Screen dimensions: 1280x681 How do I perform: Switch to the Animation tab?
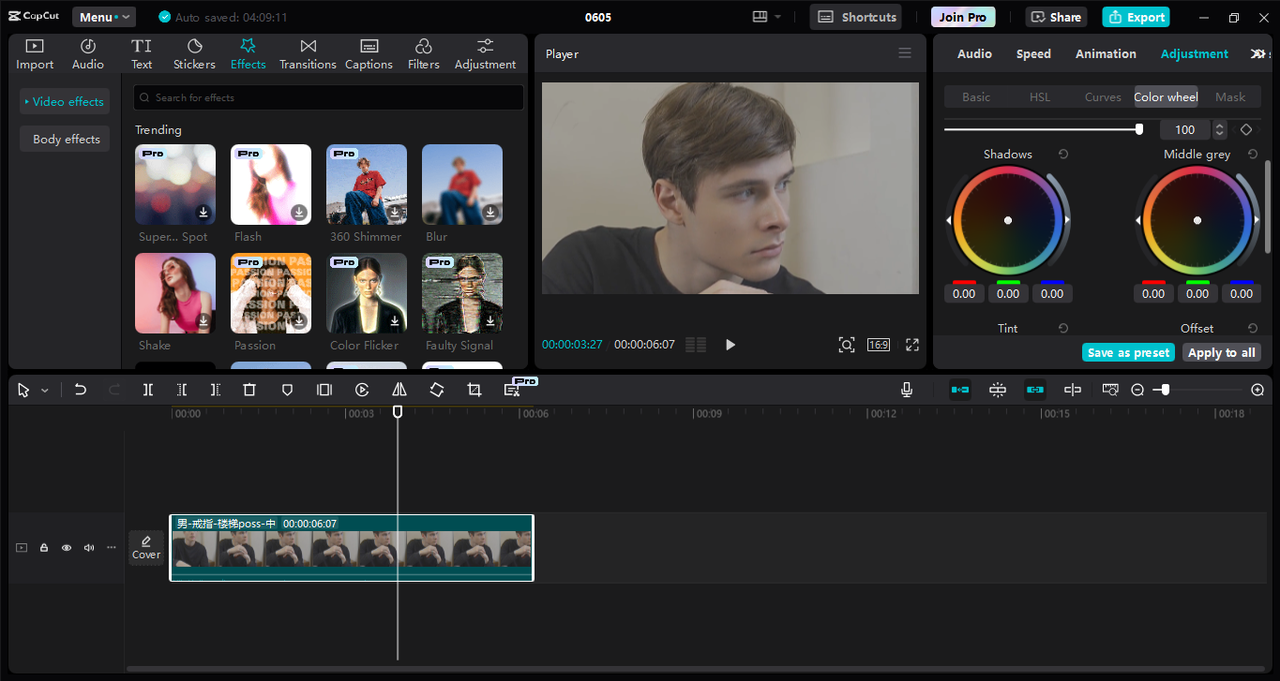click(1105, 54)
